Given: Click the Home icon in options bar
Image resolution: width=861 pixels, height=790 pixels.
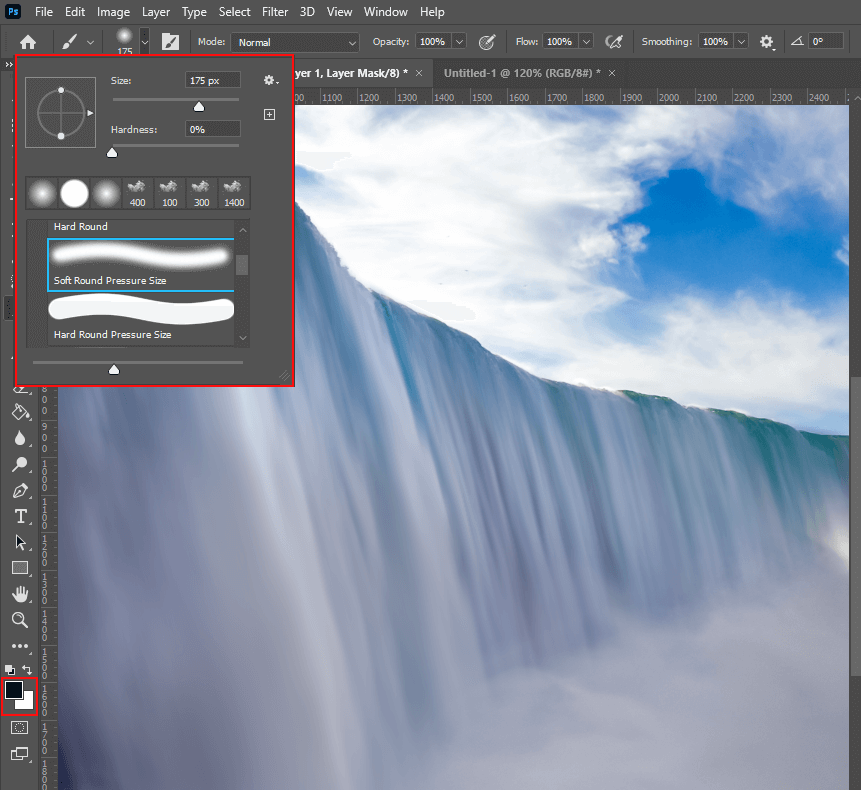Looking at the screenshot, I should click(x=28, y=42).
